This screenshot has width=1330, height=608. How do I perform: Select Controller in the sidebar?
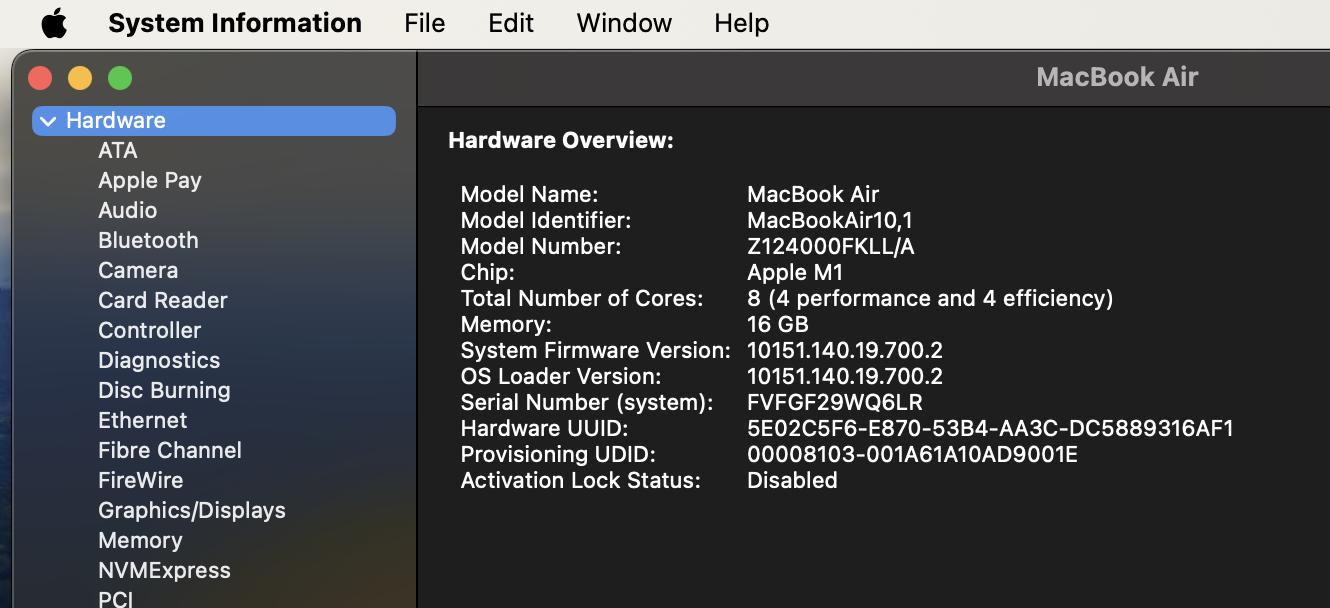point(150,330)
